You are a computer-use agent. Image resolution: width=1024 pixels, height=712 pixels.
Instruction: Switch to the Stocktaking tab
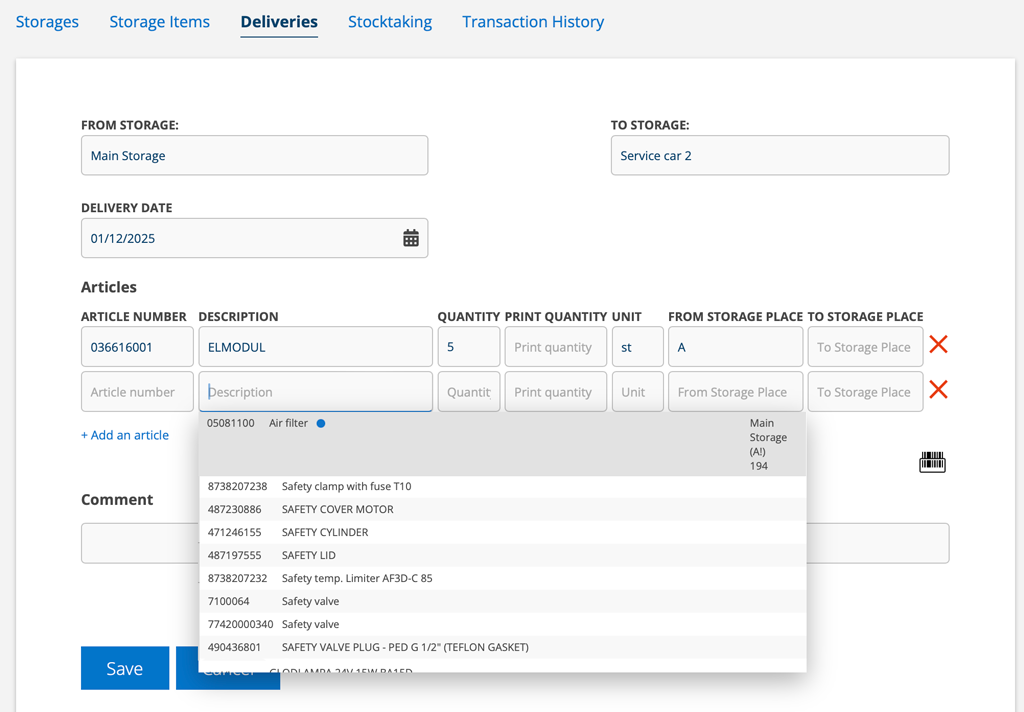pyautogui.click(x=389, y=22)
